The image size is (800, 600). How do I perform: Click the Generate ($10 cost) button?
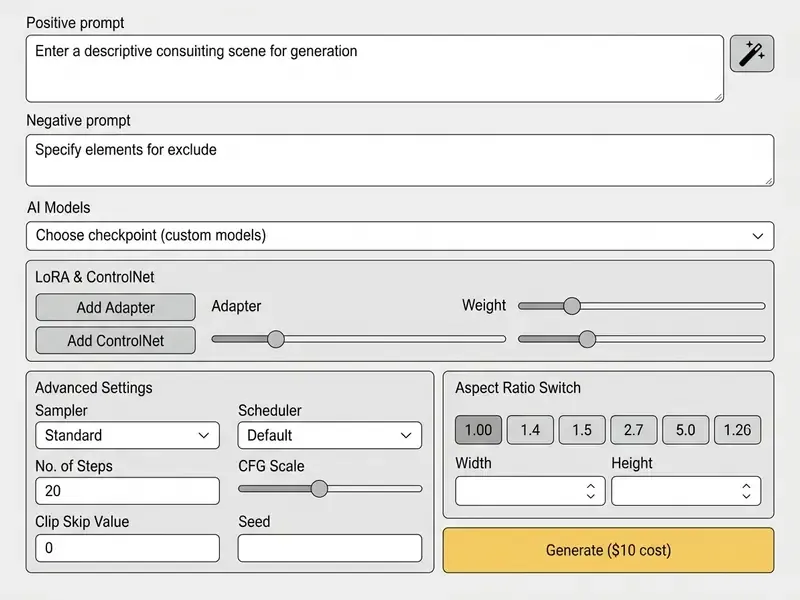click(608, 550)
